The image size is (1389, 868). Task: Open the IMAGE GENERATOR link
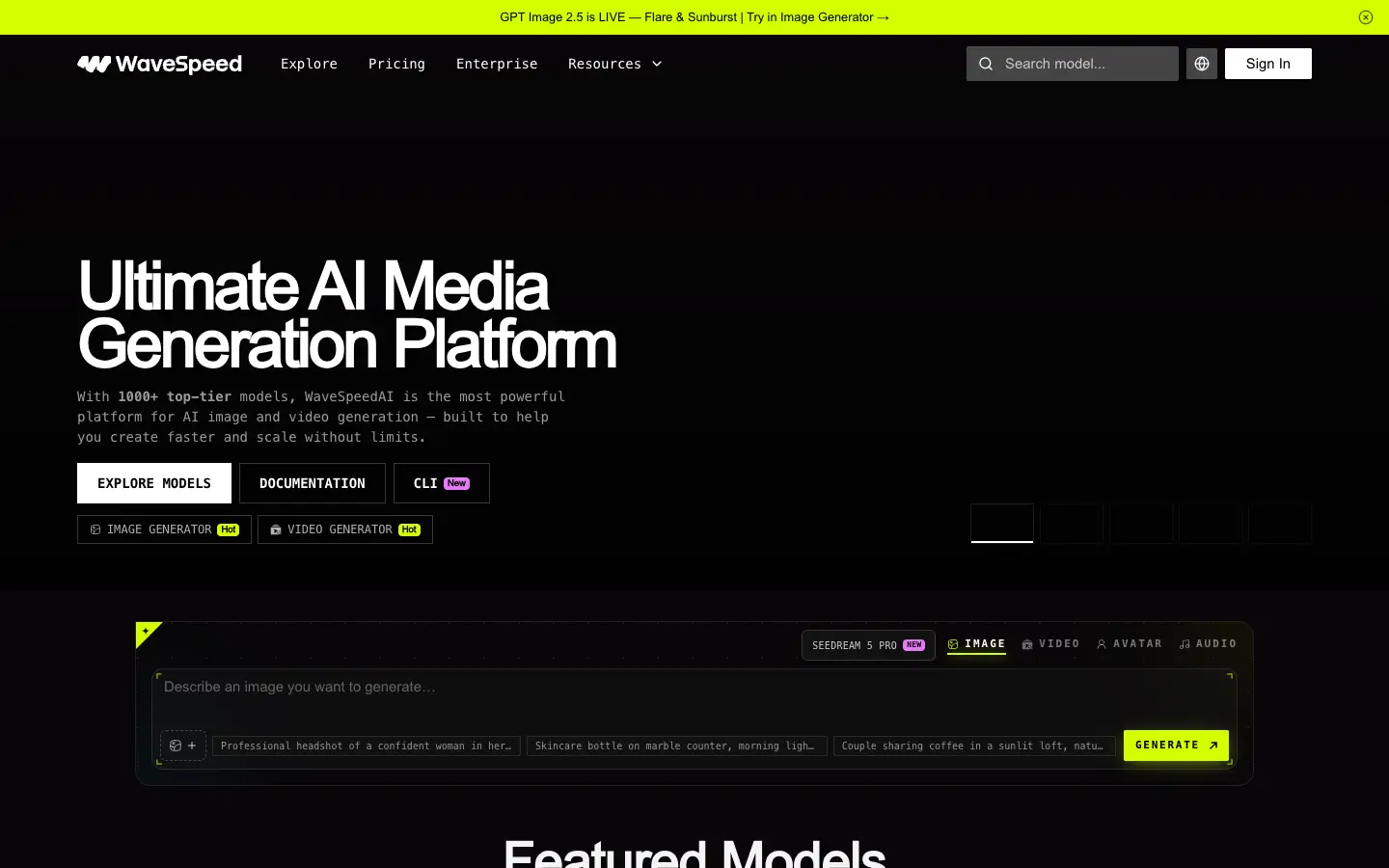[x=164, y=529]
